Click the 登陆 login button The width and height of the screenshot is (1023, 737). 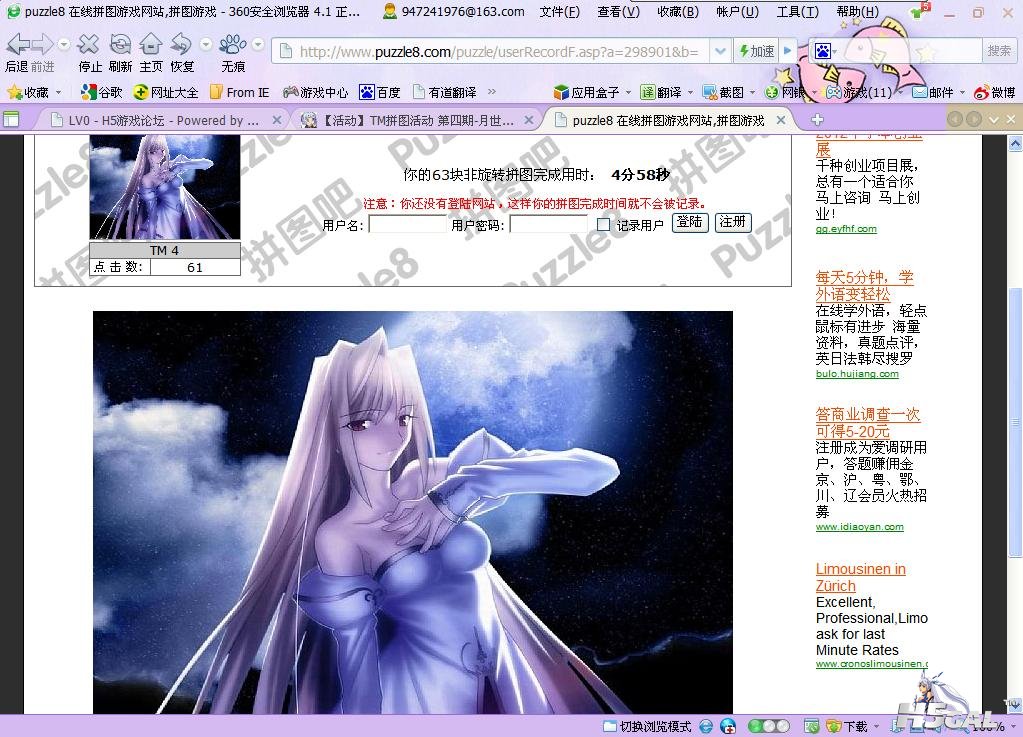click(690, 222)
